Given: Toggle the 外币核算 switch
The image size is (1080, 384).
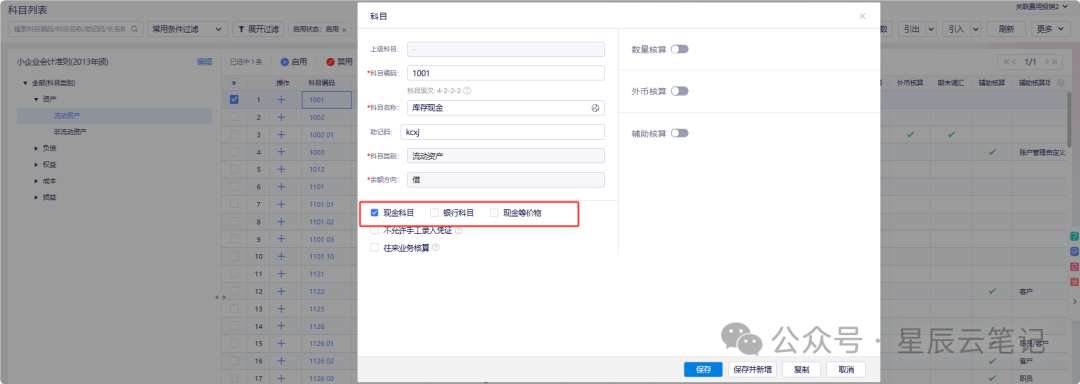Looking at the screenshot, I should click(680, 91).
